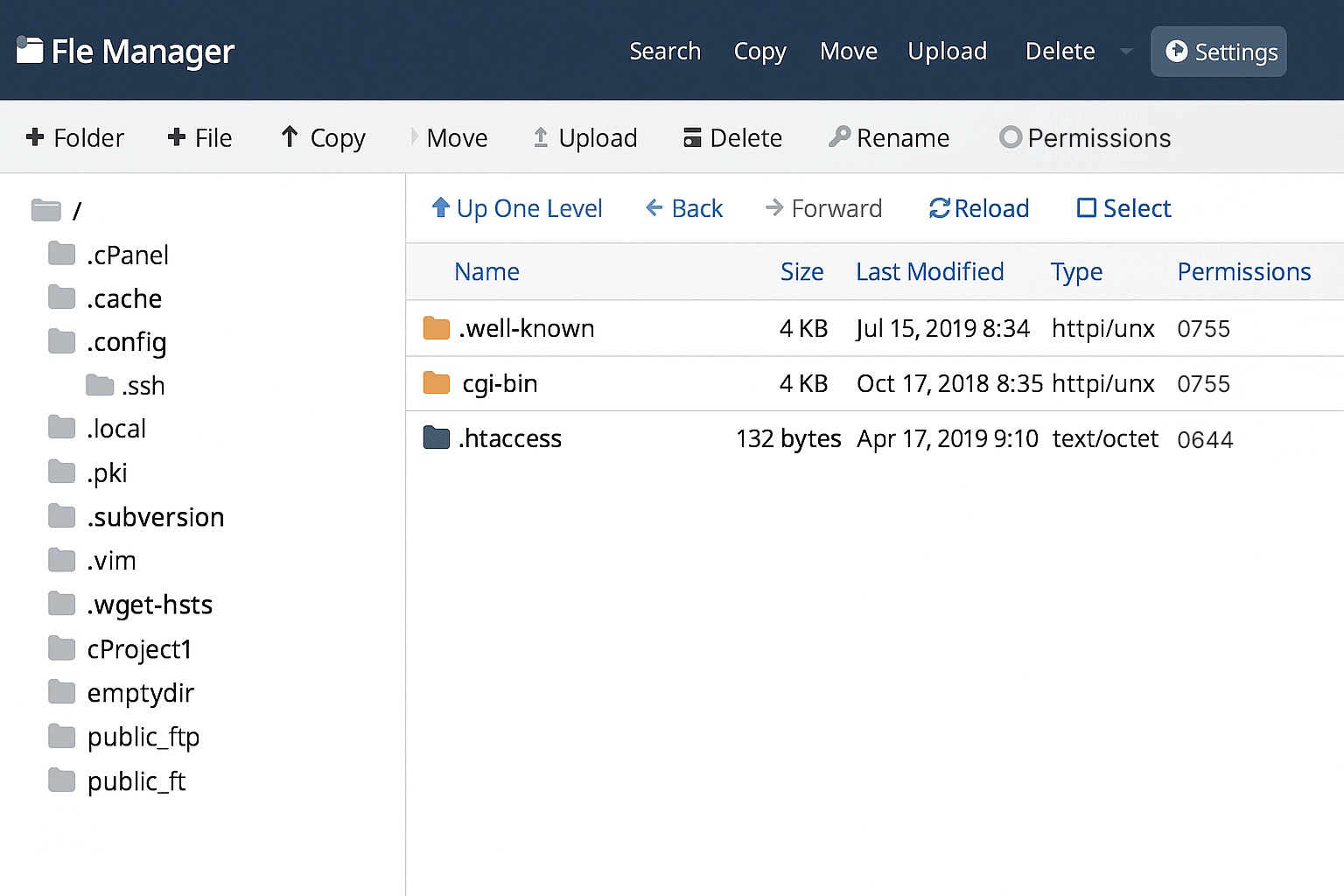The width and height of the screenshot is (1344, 896).
Task: Create a new folder using the Folder icon
Action: 75,137
